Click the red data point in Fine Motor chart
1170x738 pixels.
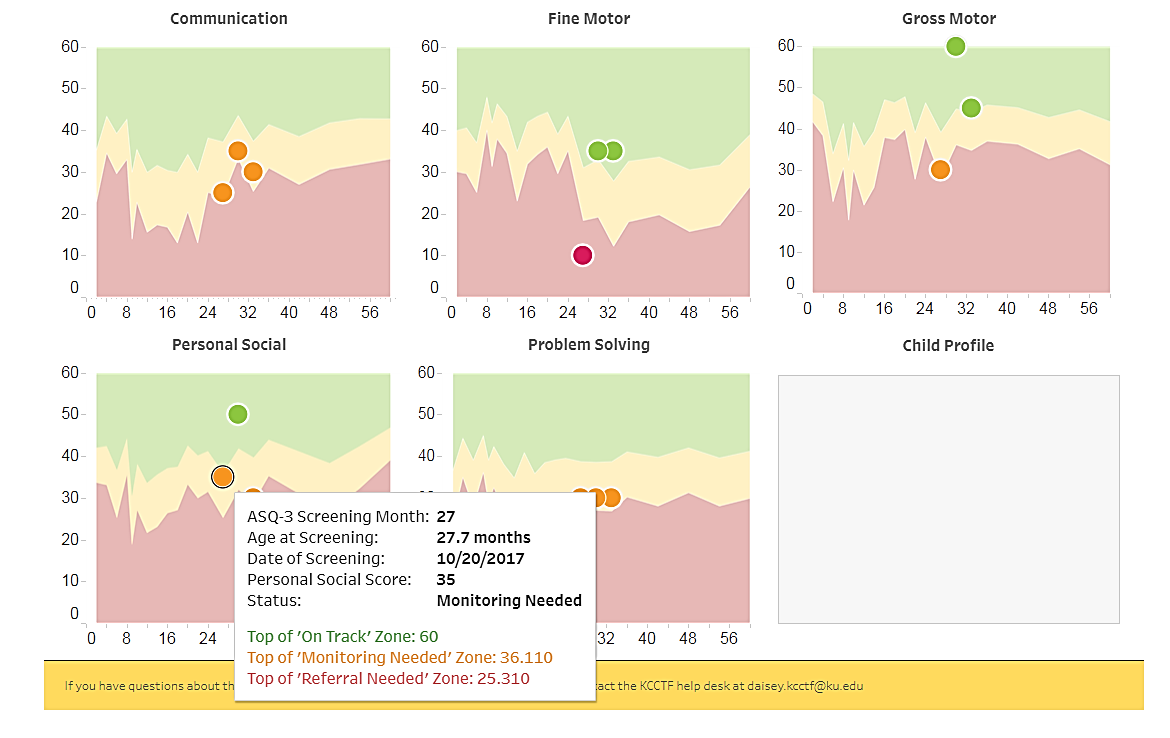[x=583, y=255]
